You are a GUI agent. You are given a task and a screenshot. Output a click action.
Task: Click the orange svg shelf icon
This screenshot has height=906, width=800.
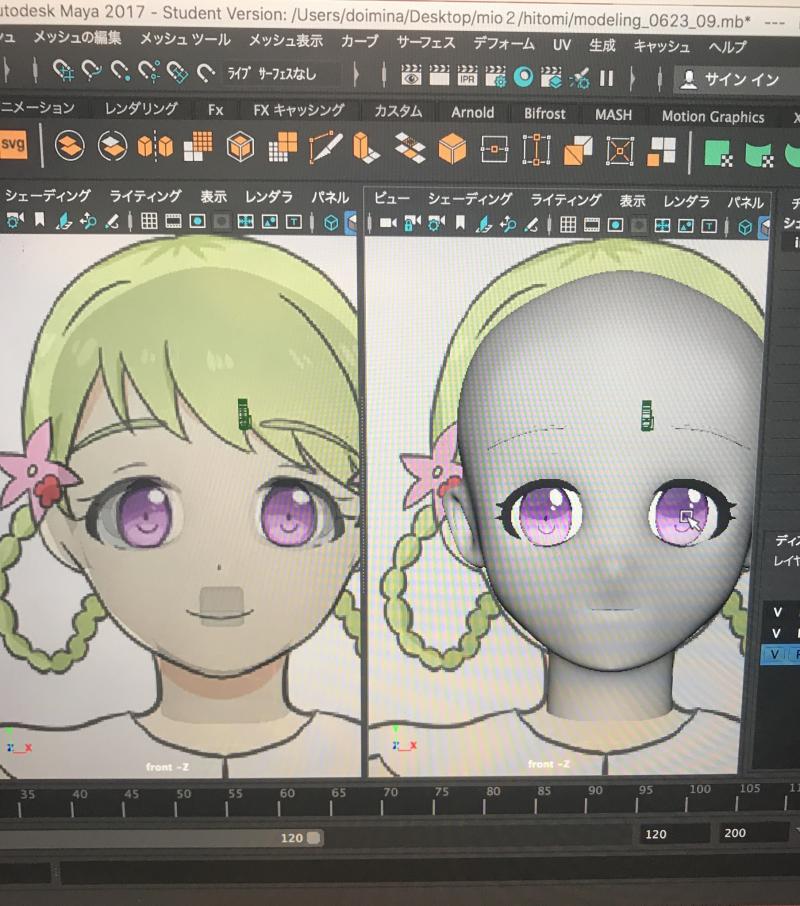[x=13, y=144]
